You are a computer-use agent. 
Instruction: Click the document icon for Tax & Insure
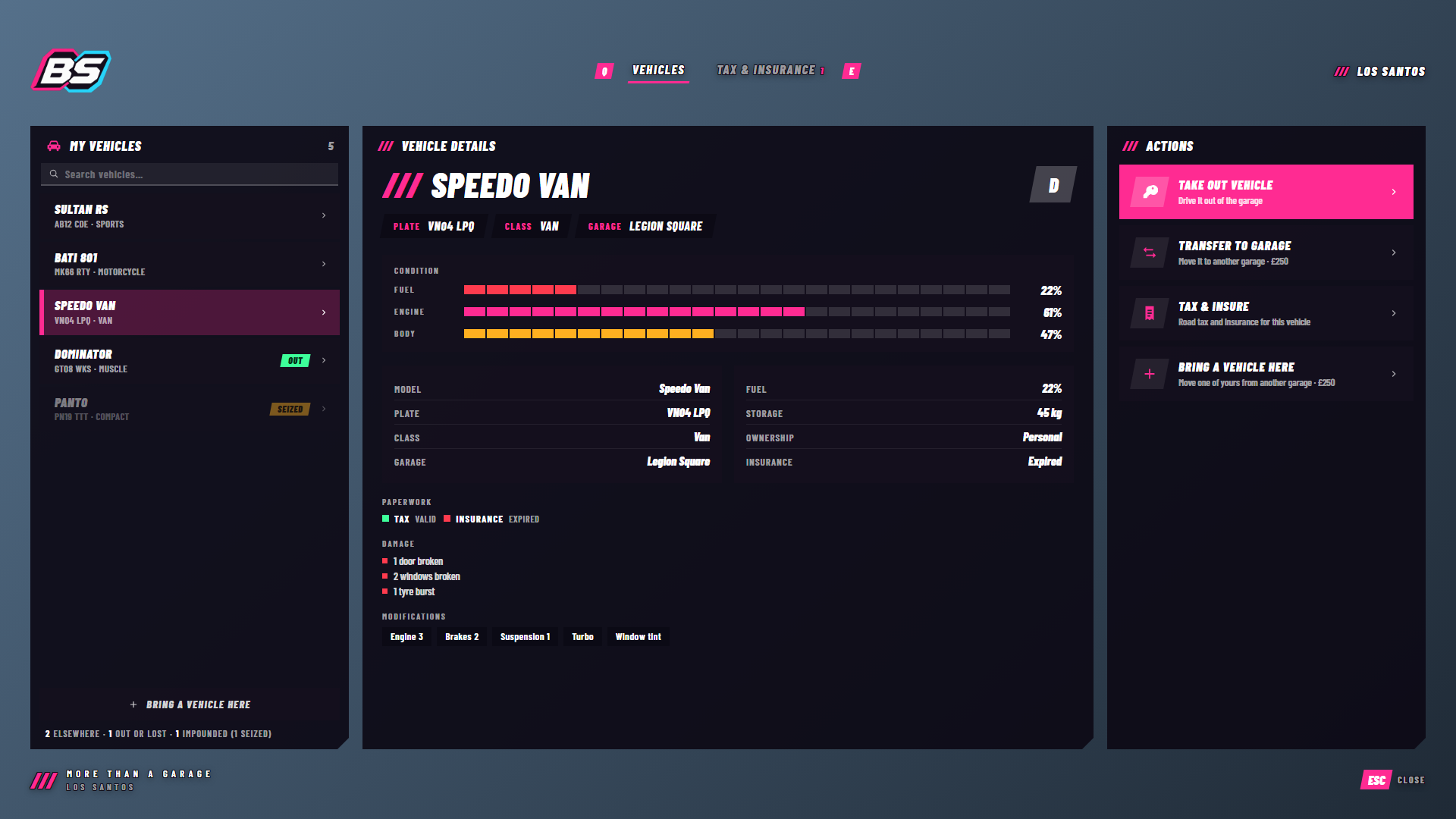pyautogui.click(x=1150, y=313)
